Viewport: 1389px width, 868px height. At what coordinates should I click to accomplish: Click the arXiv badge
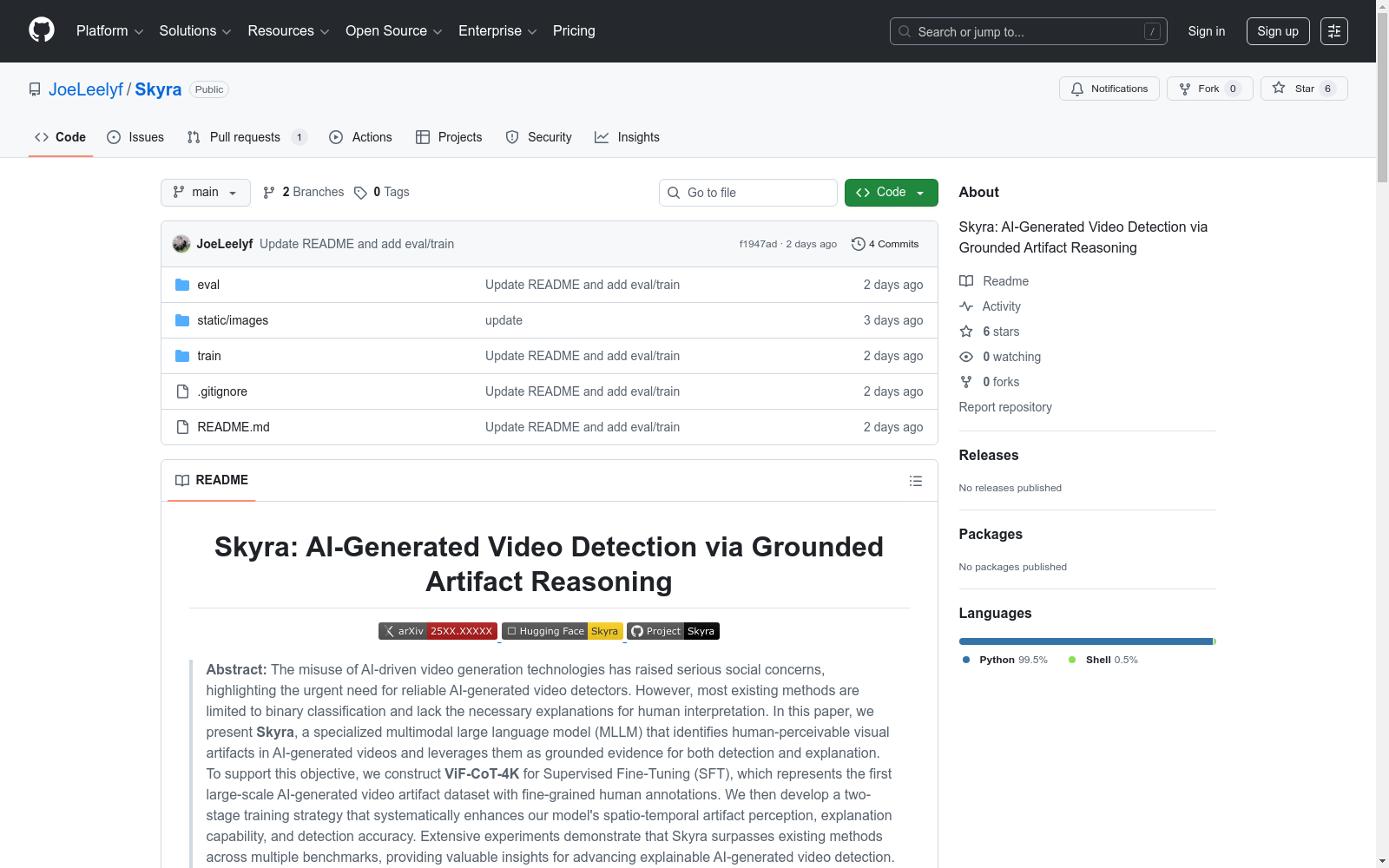tap(438, 631)
